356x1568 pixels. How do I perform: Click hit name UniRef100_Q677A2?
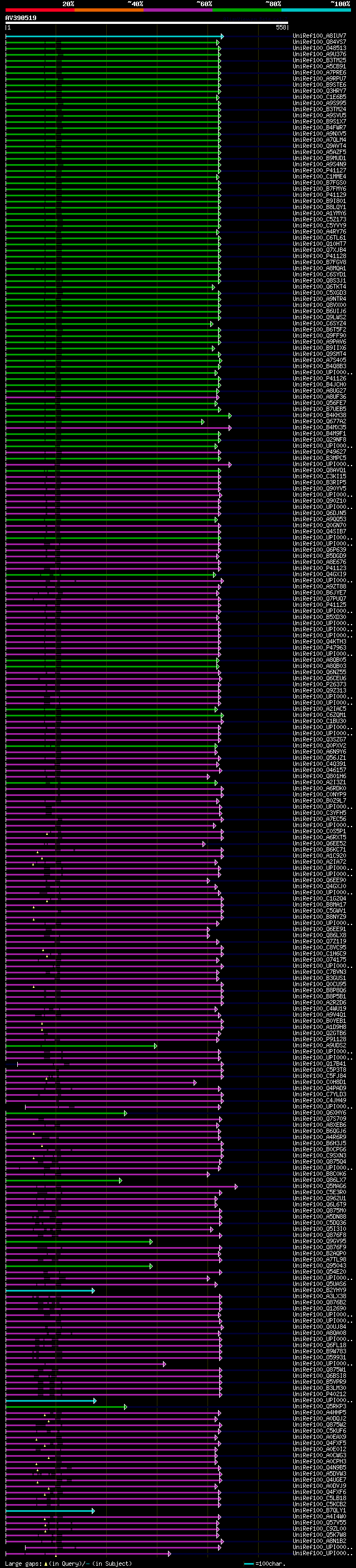click(x=319, y=421)
